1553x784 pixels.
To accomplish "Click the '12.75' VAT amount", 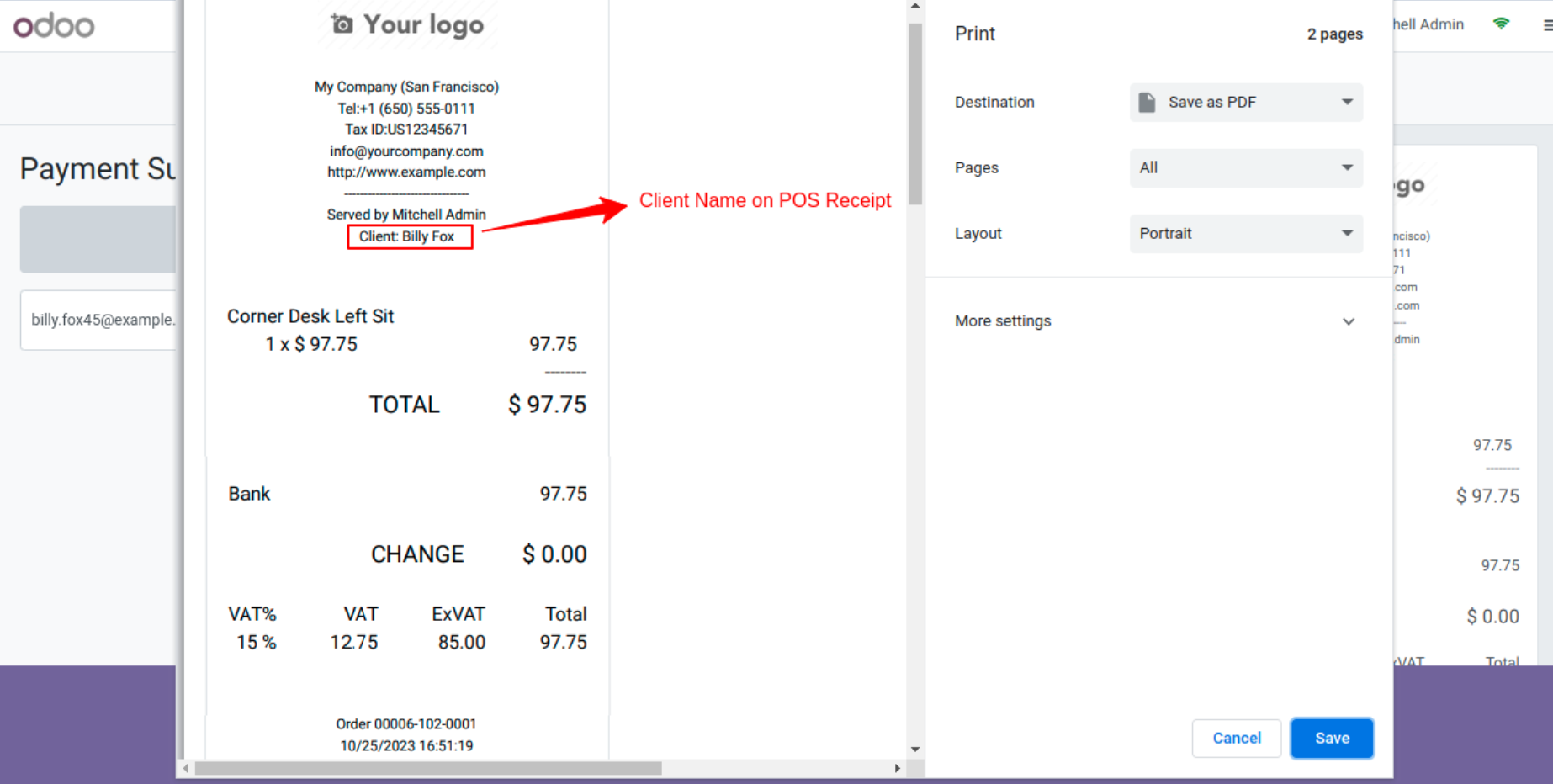I will point(354,643).
